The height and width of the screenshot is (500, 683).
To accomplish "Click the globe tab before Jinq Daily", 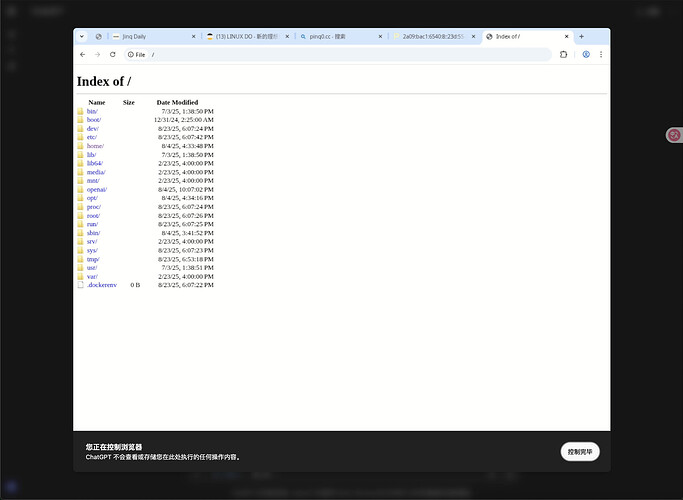I will tap(98, 37).
